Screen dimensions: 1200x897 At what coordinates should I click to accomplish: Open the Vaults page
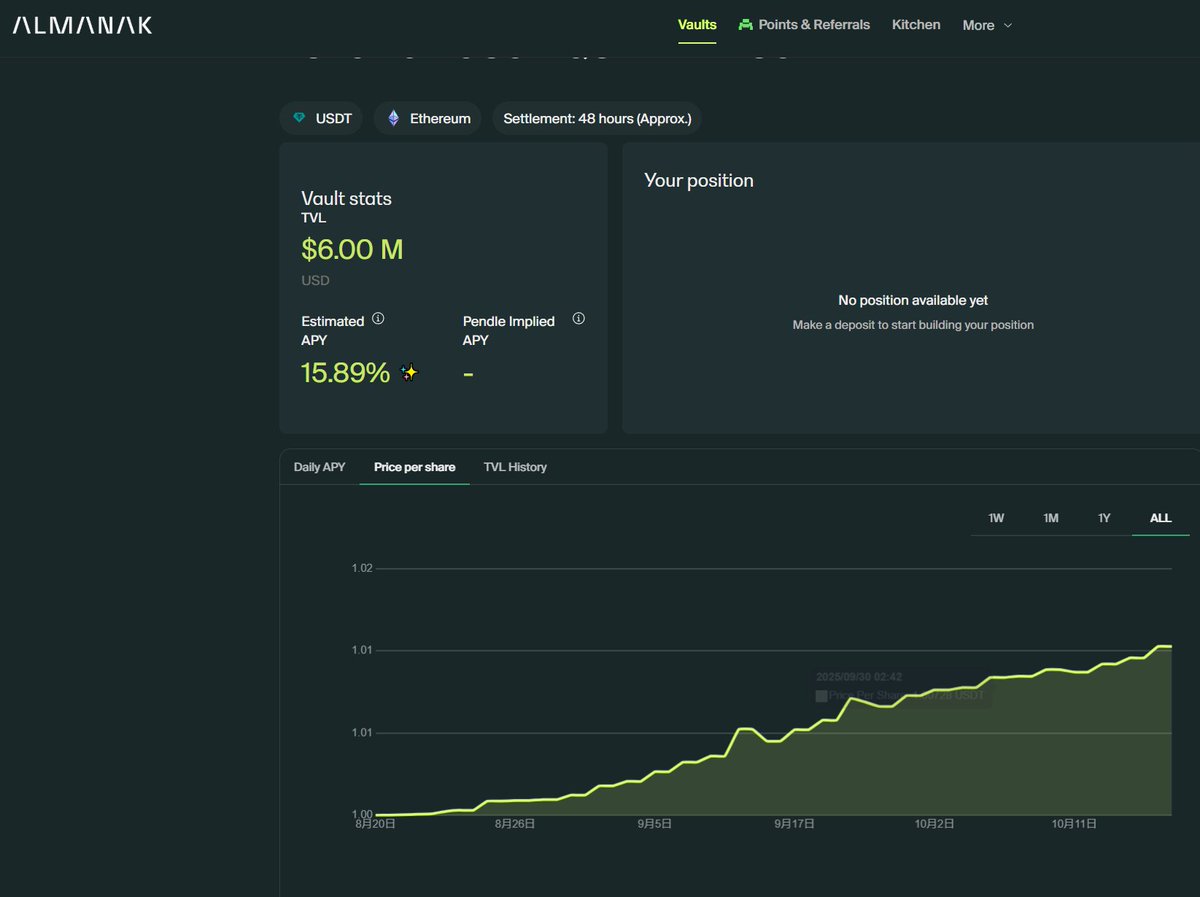click(x=697, y=25)
